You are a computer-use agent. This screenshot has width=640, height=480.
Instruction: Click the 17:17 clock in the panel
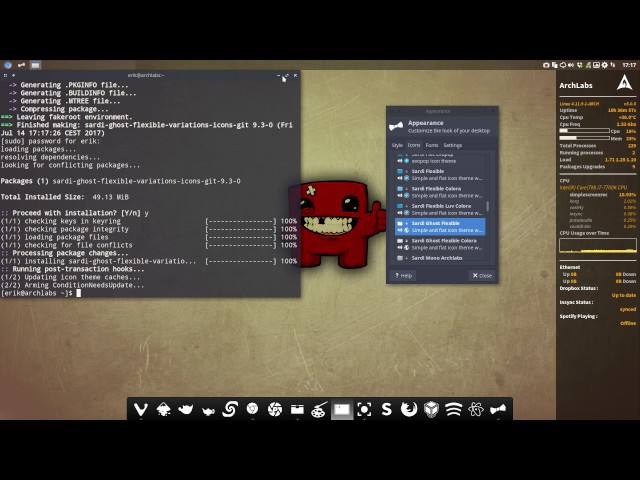coord(629,65)
